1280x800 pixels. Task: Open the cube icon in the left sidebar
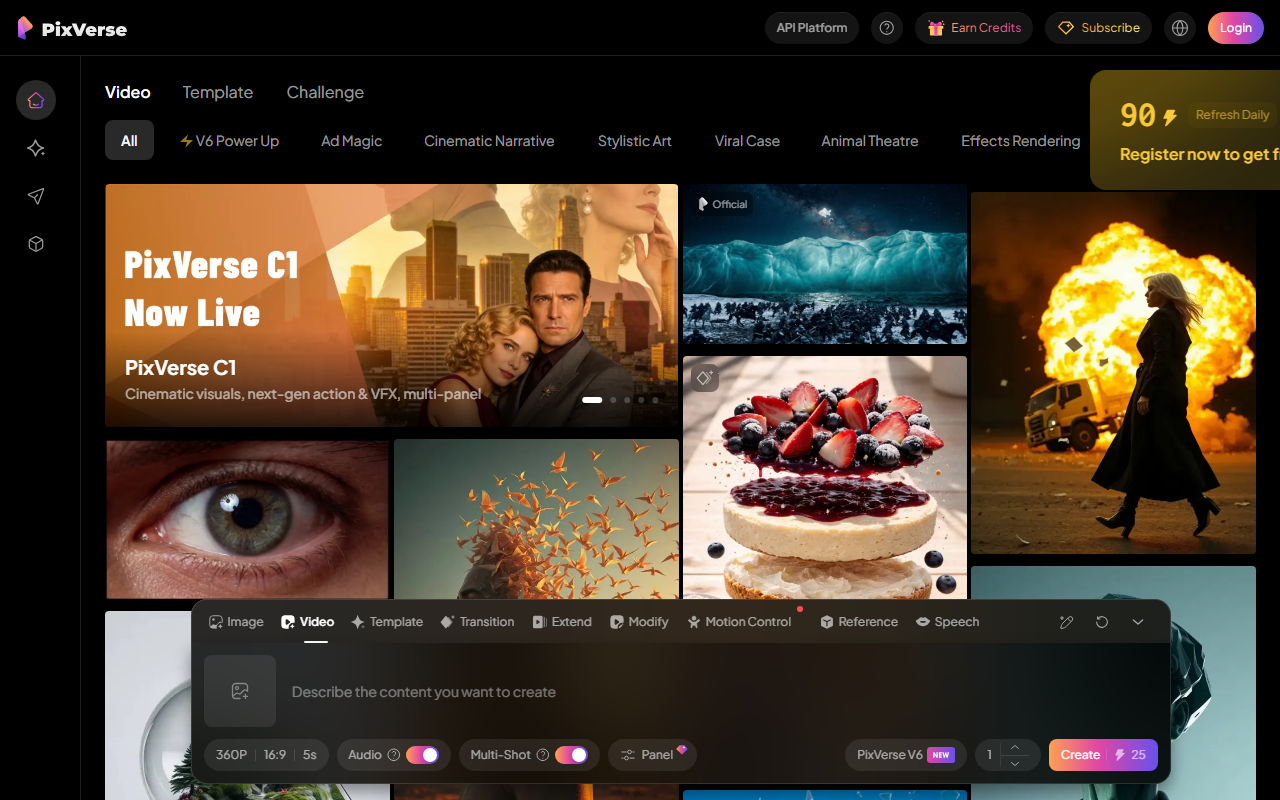tap(36, 244)
